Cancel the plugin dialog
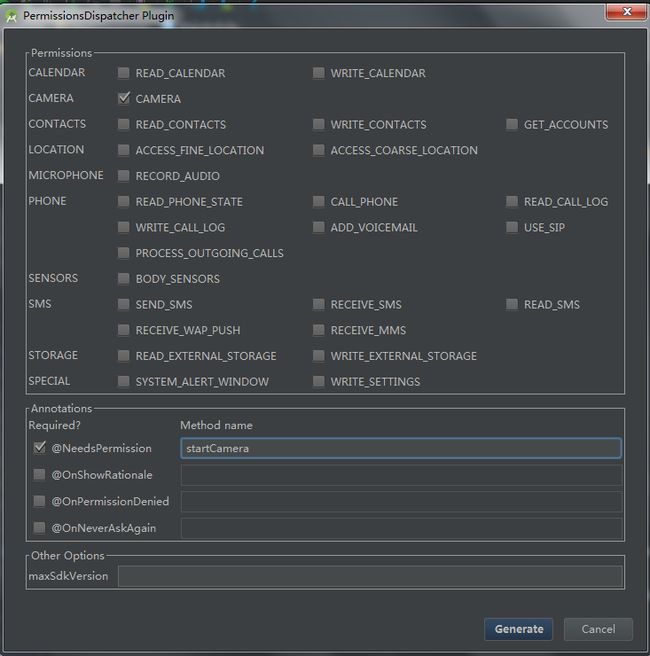The width and height of the screenshot is (650, 656). (x=598, y=629)
